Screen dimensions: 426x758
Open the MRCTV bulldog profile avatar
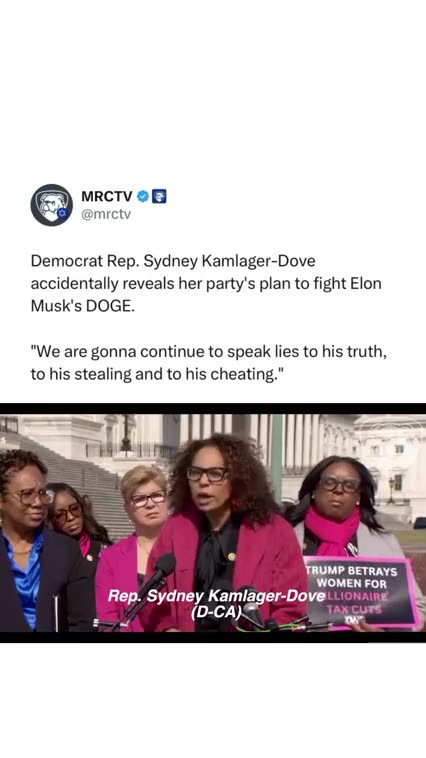click(x=52, y=205)
